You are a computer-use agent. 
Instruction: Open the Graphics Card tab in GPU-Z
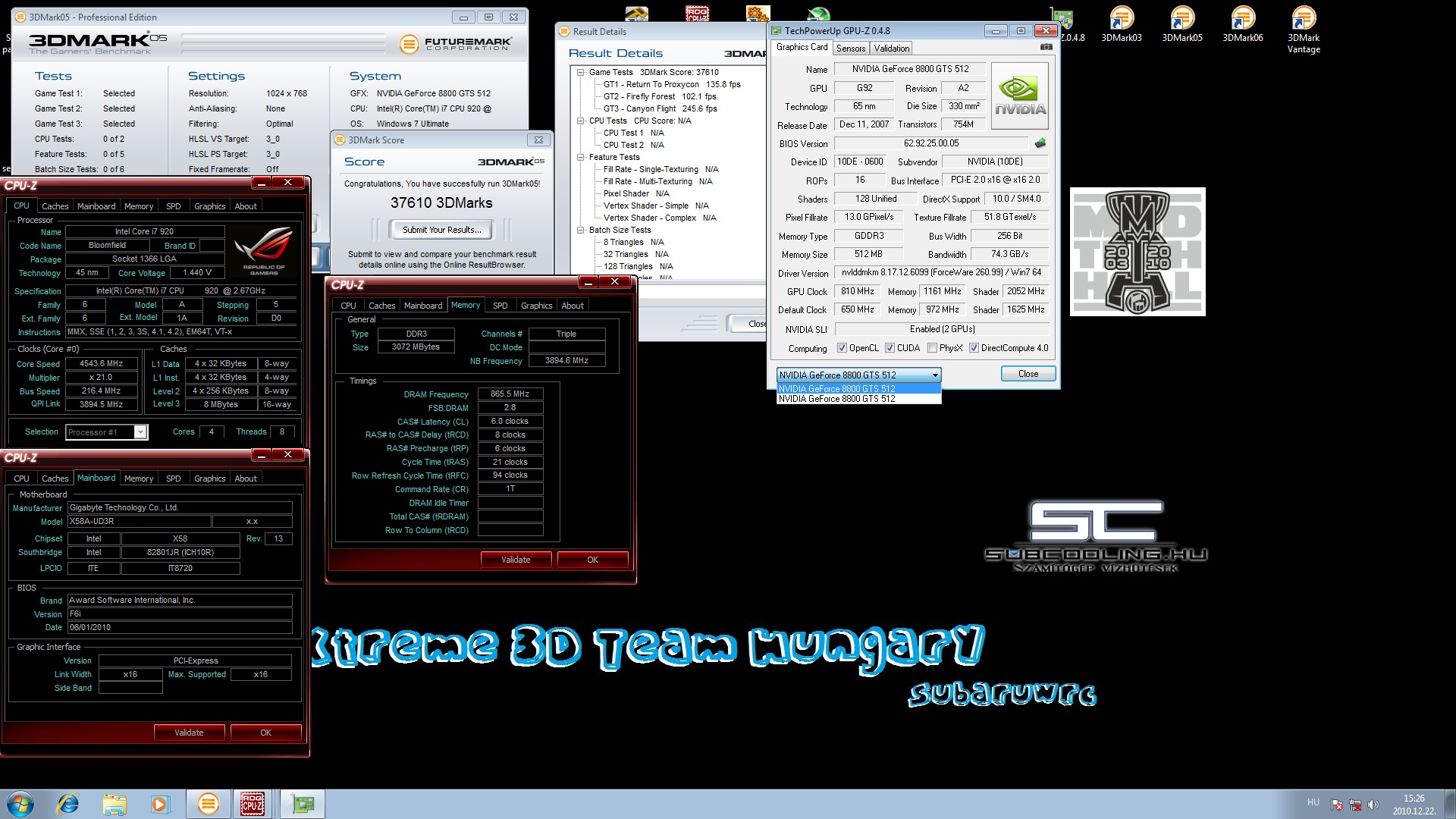(802, 47)
